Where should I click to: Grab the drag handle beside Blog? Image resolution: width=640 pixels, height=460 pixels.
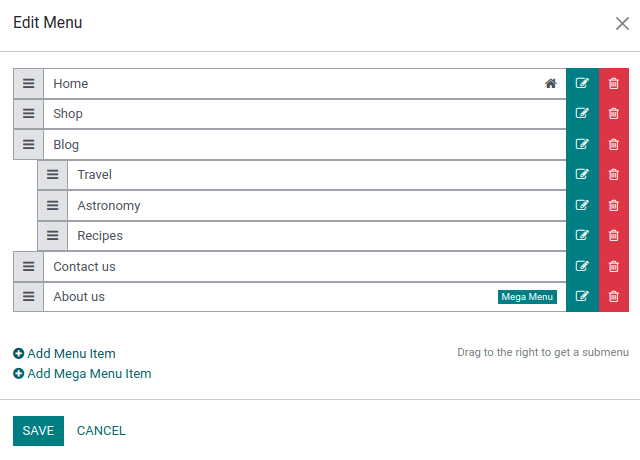point(29,145)
